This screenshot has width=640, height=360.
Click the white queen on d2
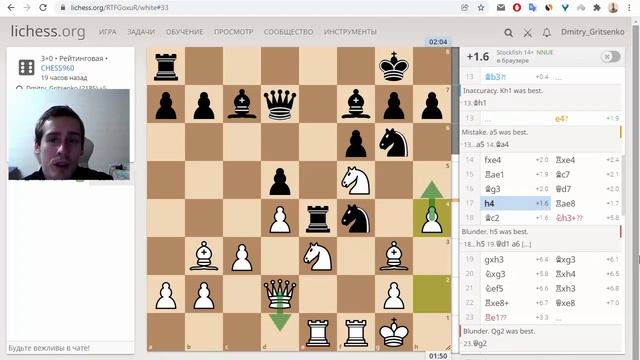click(x=280, y=294)
